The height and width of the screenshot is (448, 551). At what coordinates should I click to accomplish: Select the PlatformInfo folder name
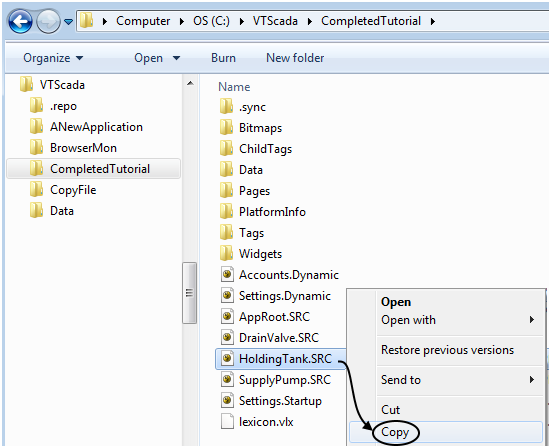point(272,212)
